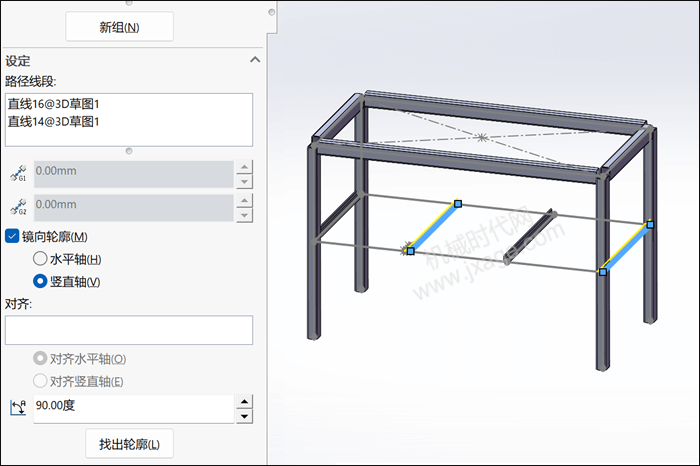Select the blue handle at right leg bottom
Screen dimensions: 700x466
coord(603,272)
